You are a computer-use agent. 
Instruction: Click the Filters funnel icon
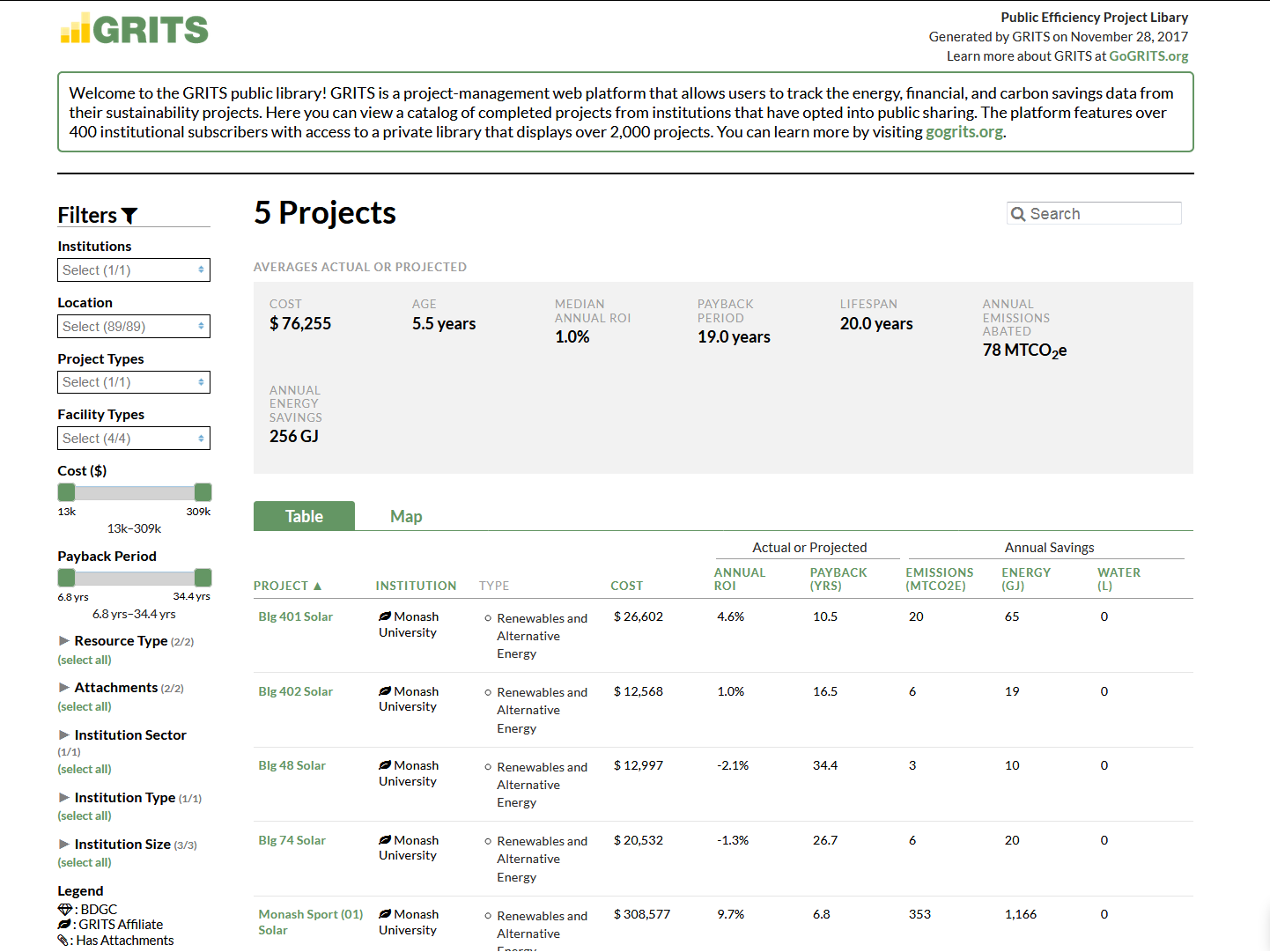129,216
